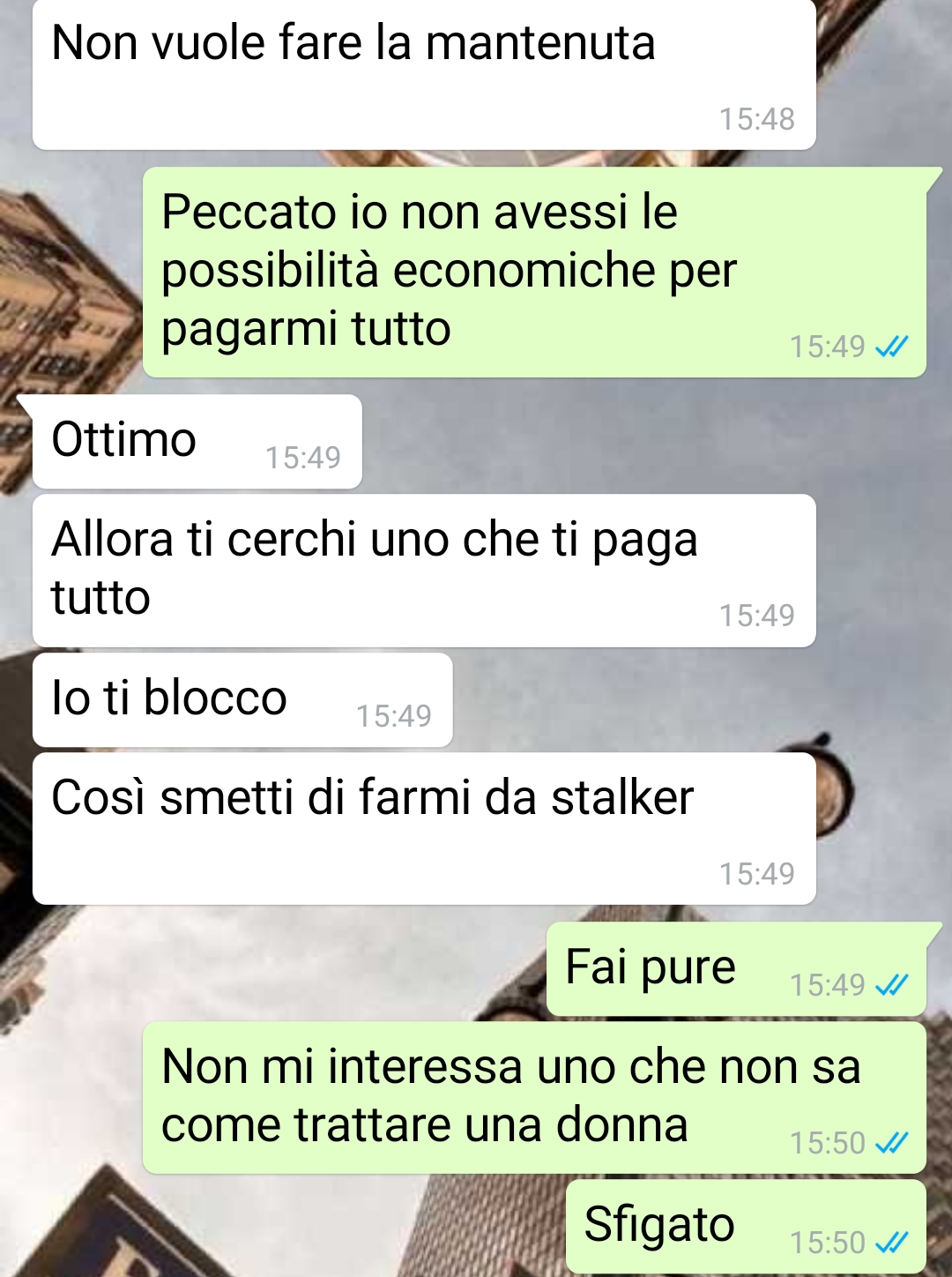Tap the 15:49 timestamp under "stalker" message
This screenshot has width=952, height=1277.
click(756, 874)
